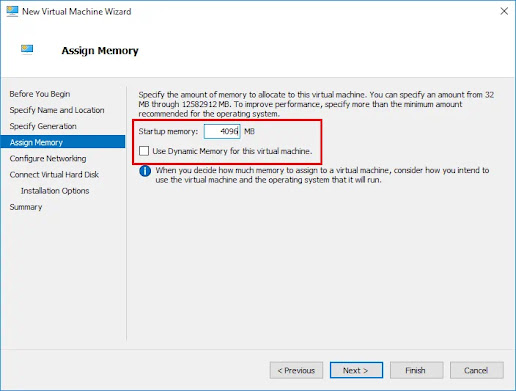
Task: Cancel the wizard
Action: point(477,370)
